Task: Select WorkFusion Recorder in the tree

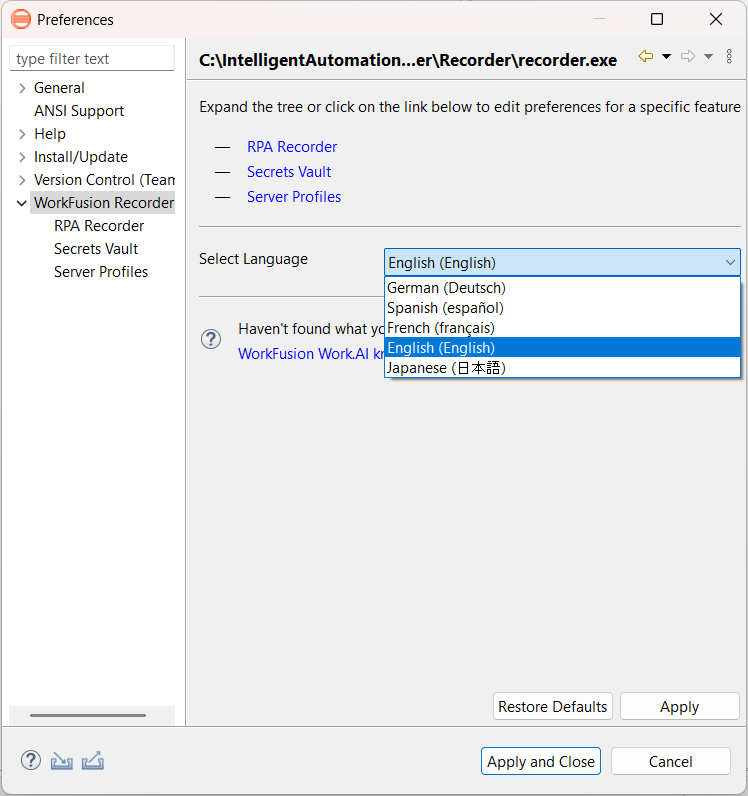Action: tap(104, 203)
